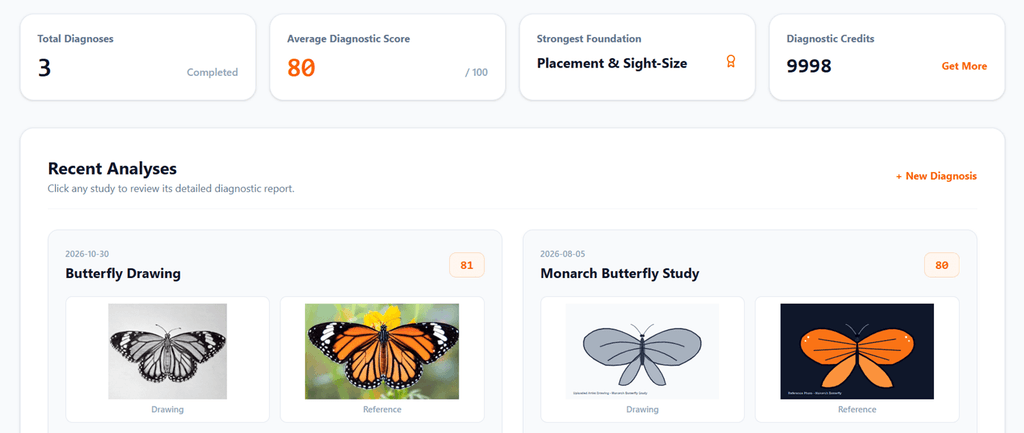Select the Average Diagnostic Score card

(x=387, y=57)
